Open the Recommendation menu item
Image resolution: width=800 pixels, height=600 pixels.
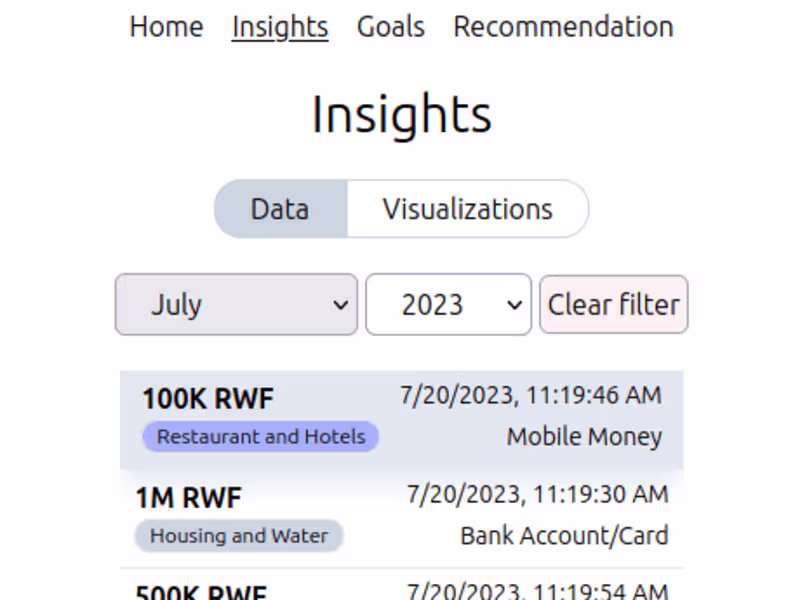click(x=563, y=27)
